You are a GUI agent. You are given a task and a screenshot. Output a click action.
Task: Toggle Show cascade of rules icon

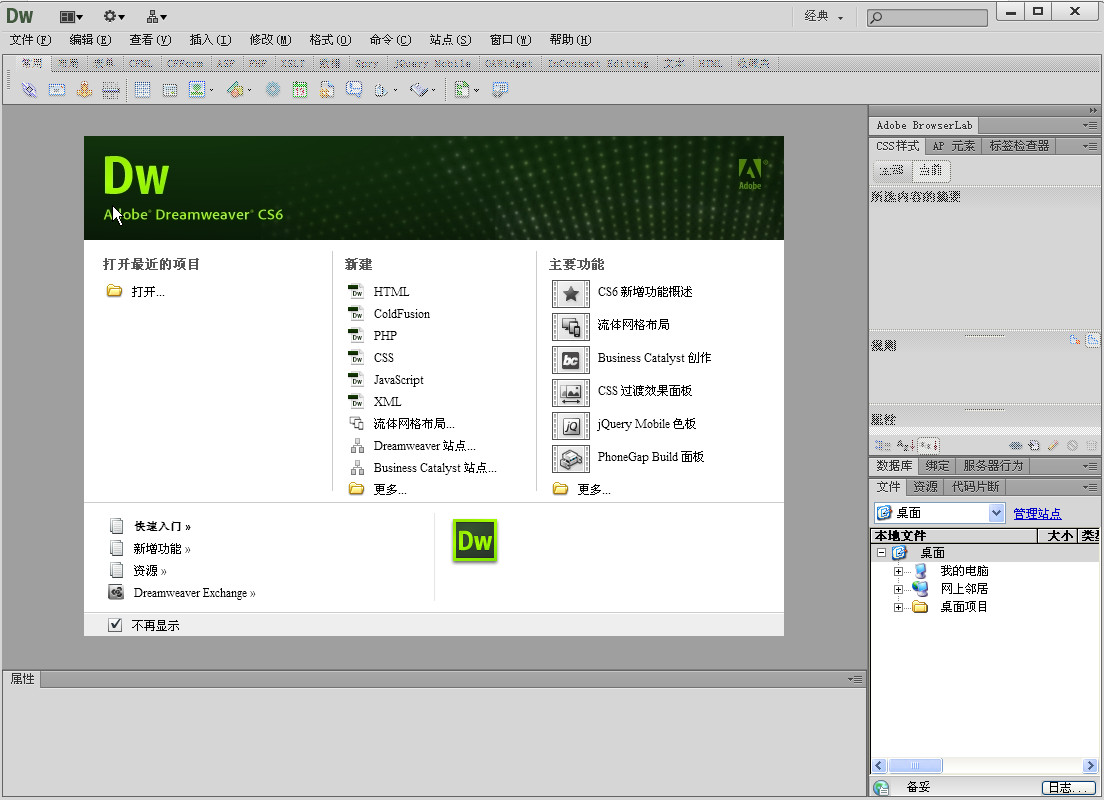[x=1092, y=340]
